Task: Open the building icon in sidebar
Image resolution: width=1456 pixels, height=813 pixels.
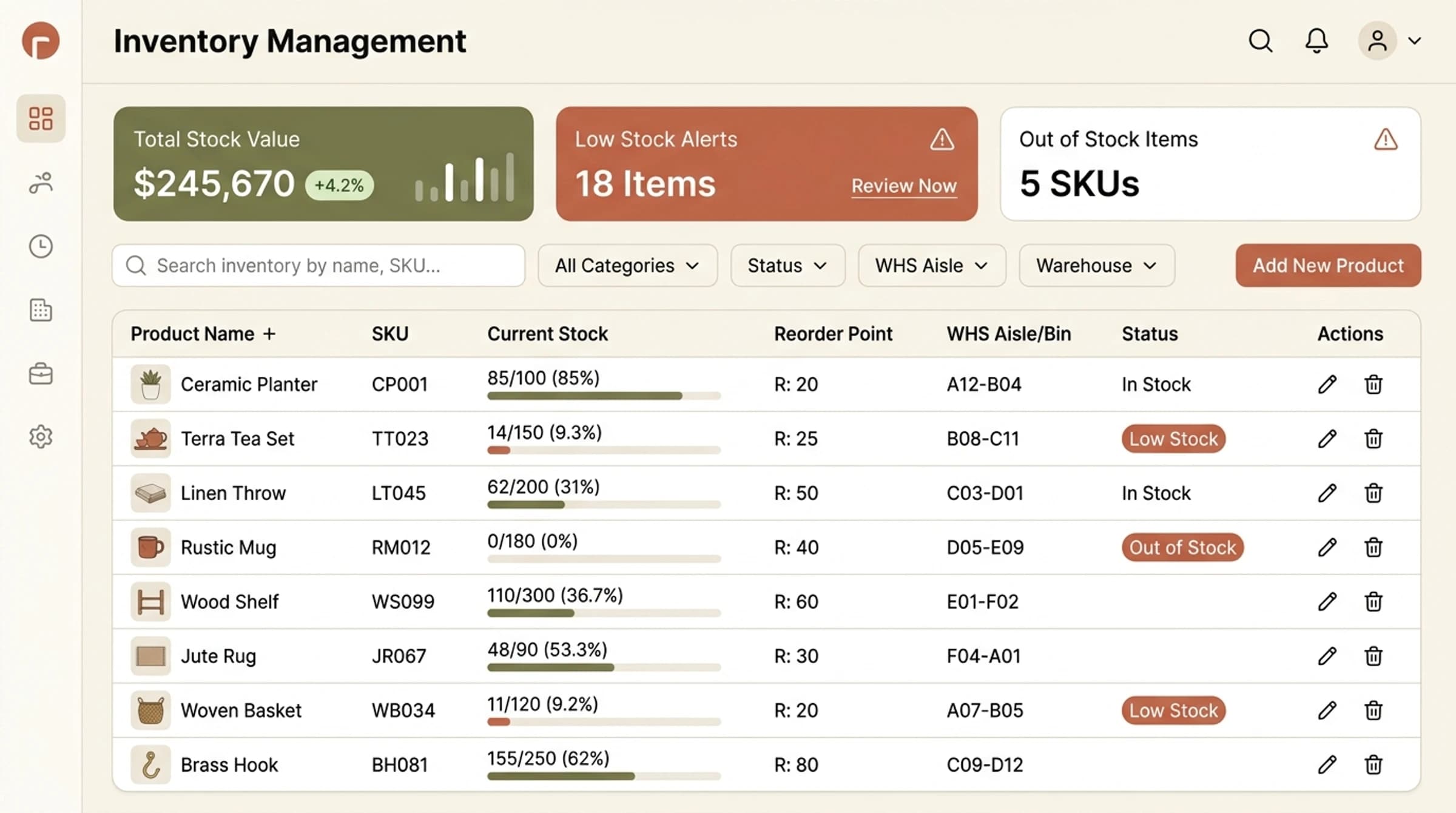Action: [41, 310]
